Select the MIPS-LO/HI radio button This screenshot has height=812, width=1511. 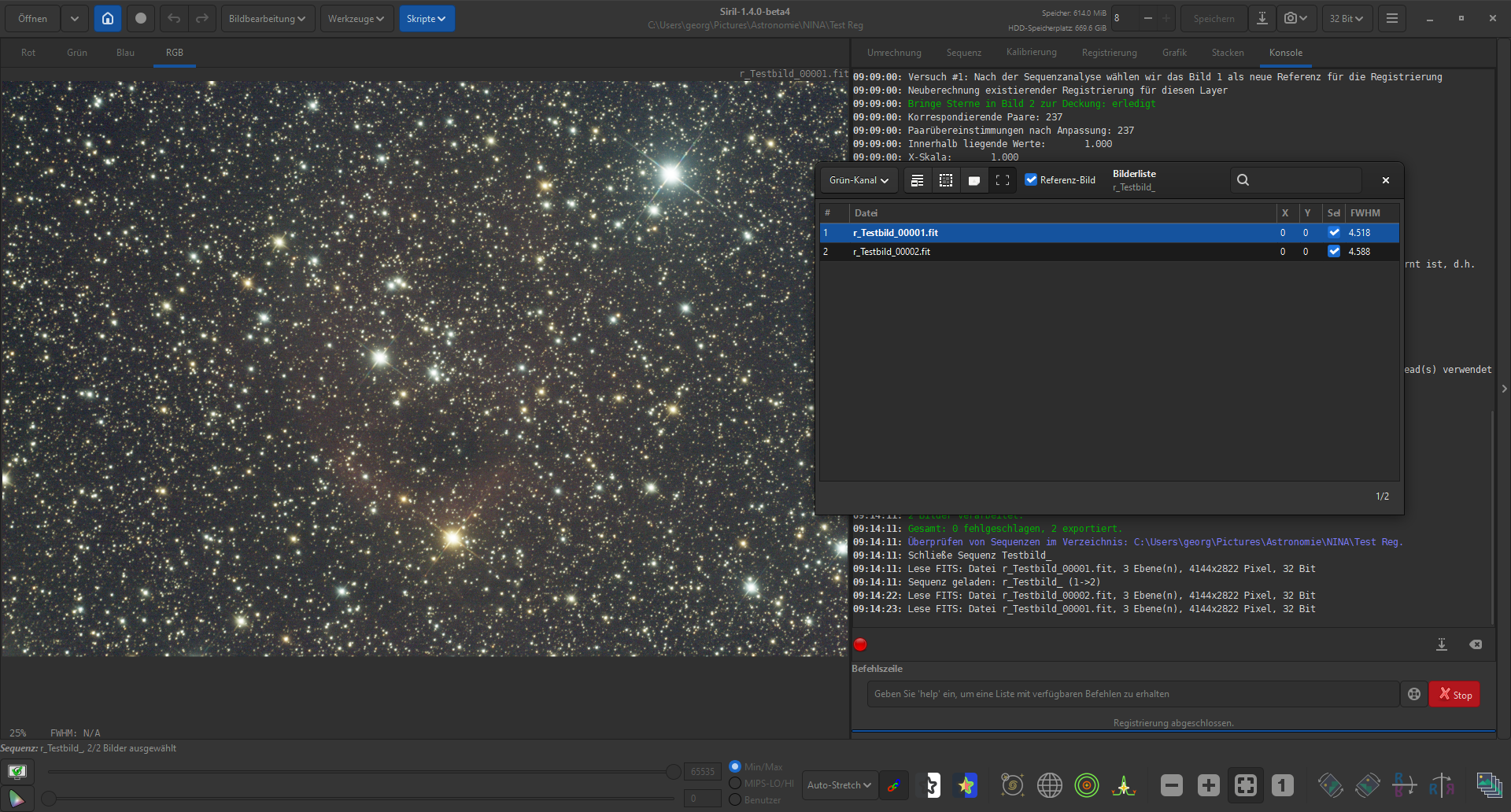(735, 783)
